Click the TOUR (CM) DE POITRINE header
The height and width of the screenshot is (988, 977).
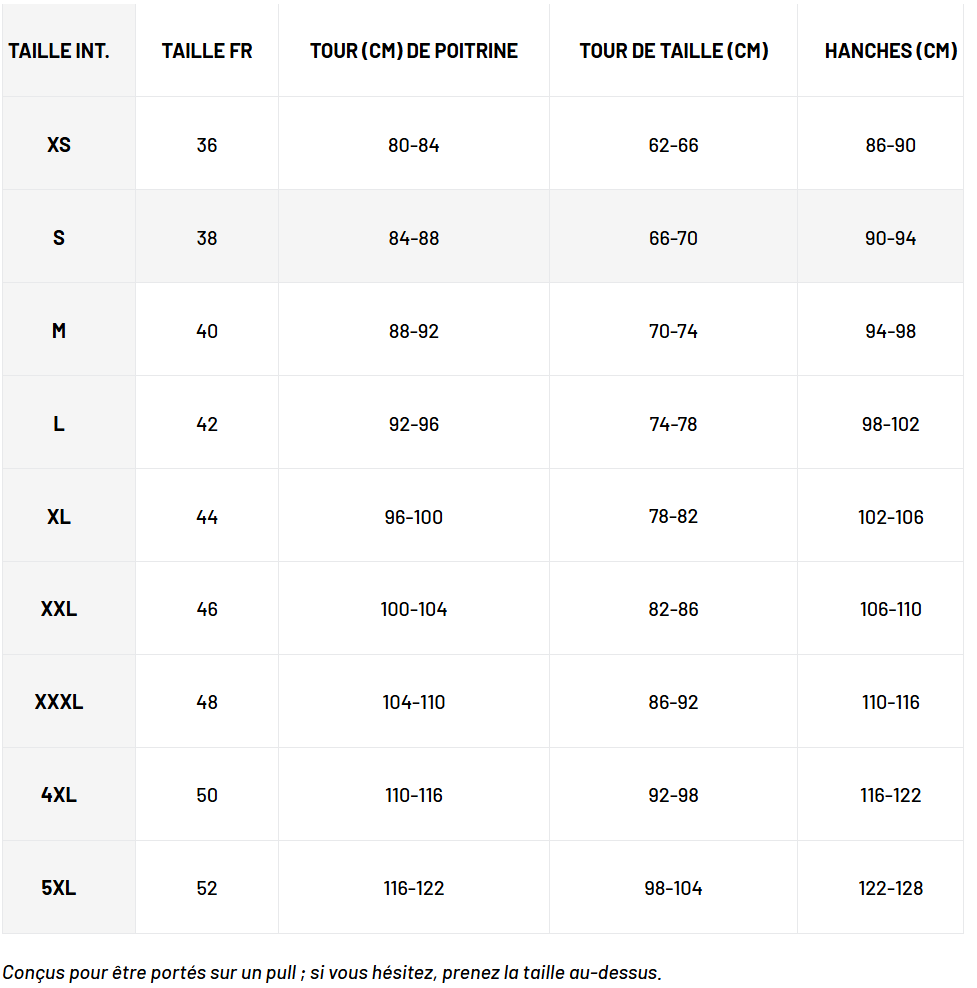pyautogui.click(x=414, y=51)
